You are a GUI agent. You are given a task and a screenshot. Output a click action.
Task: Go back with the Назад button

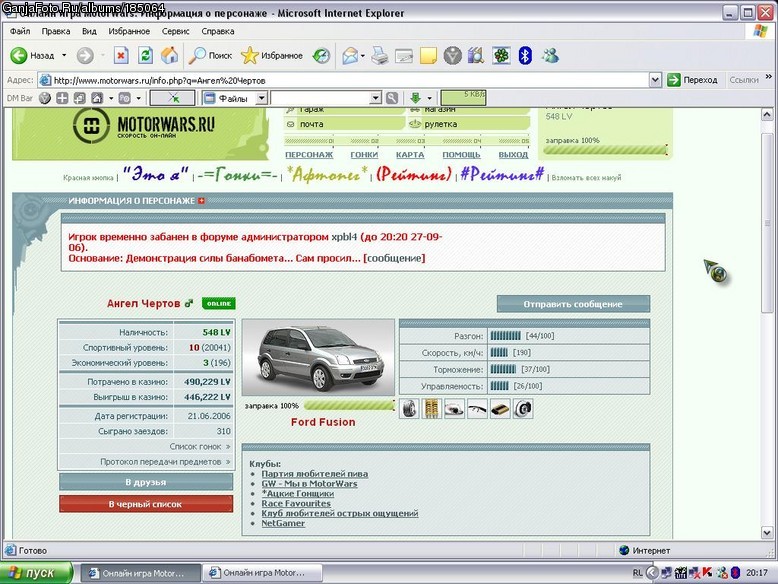pos(33,56)
